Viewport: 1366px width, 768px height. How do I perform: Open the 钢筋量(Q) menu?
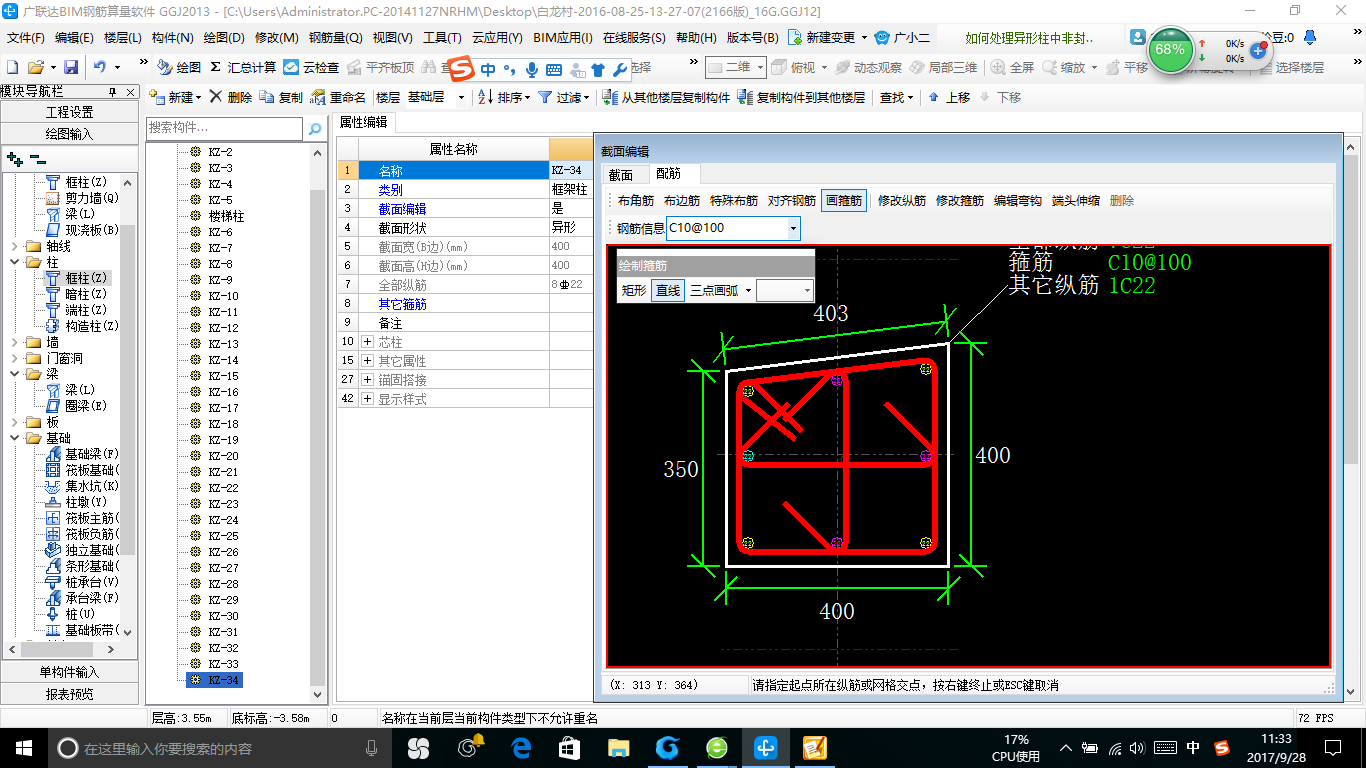(x=335, y=37)
